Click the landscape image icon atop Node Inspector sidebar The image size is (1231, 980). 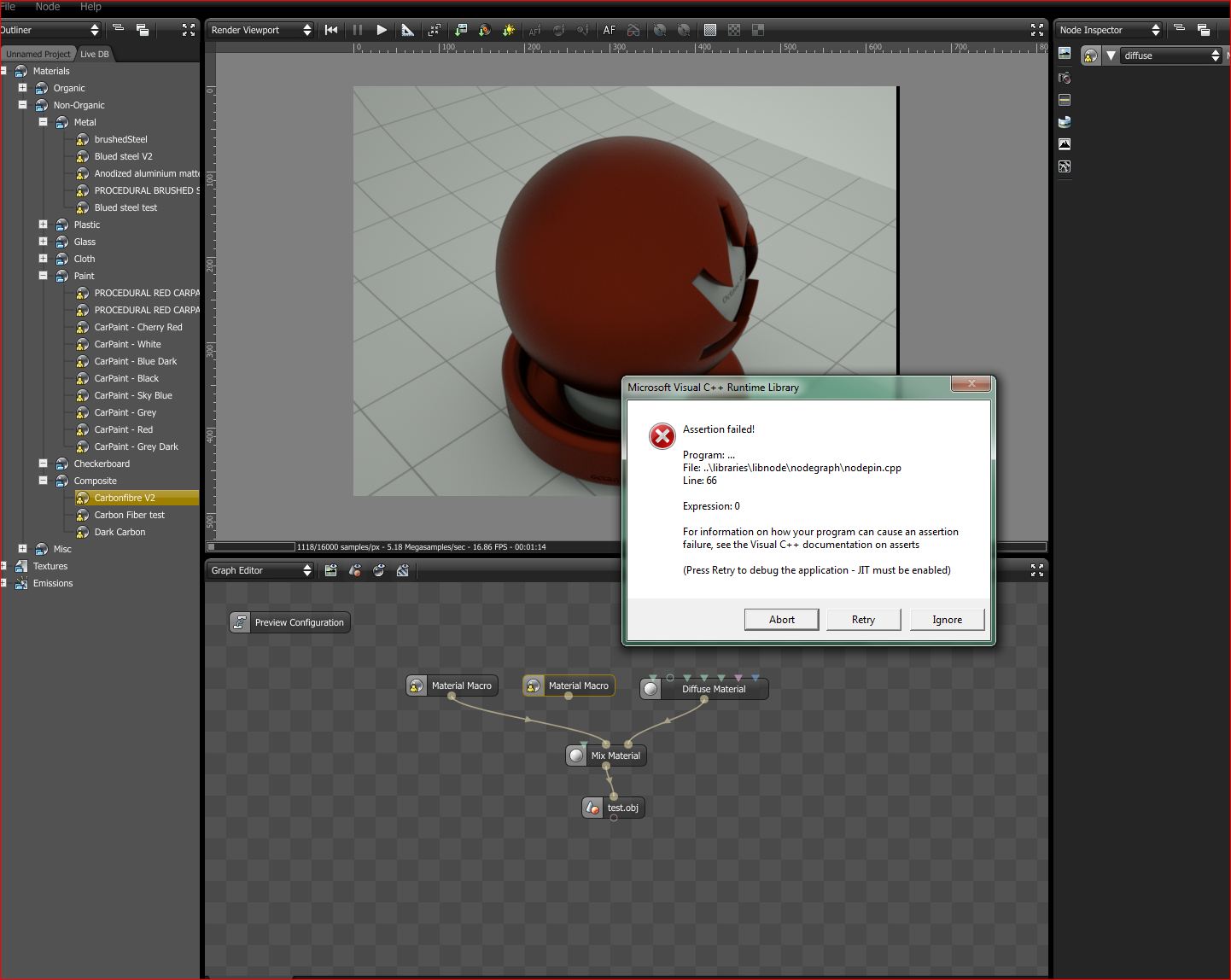point(1065,53)
